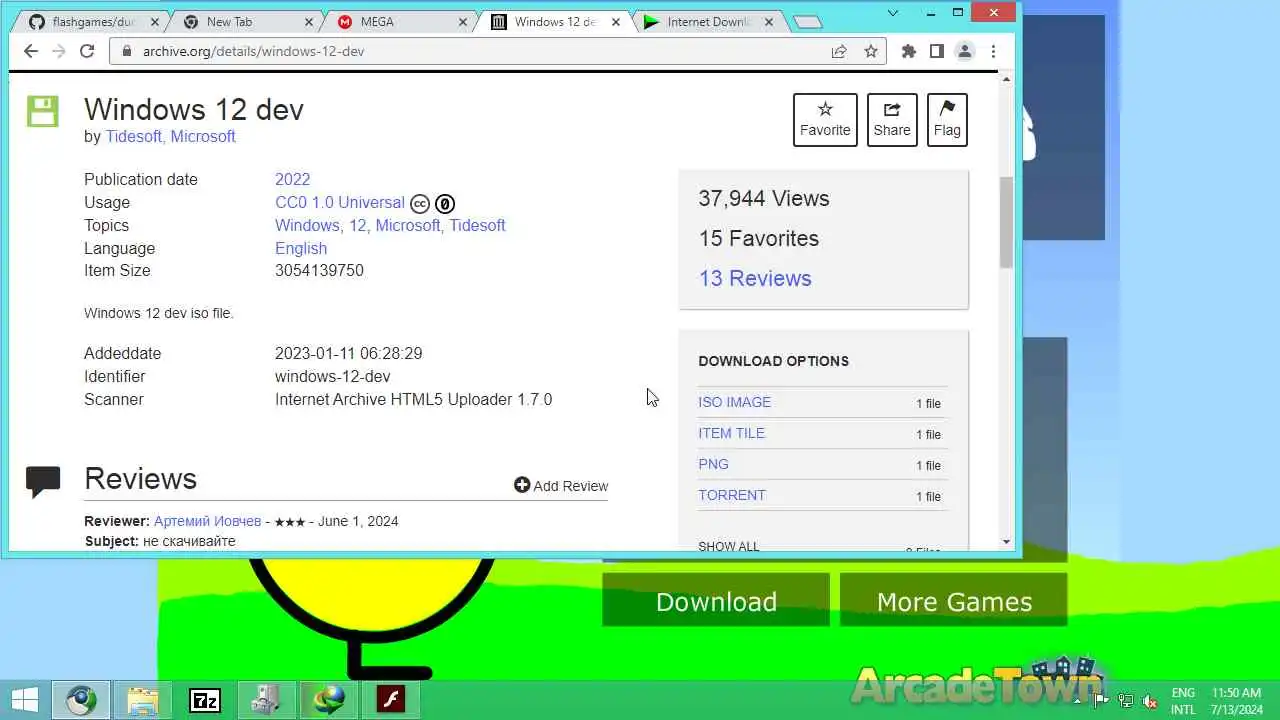Viewport: 1280px width, 720px height.
Task: Bookmark this page with star icon
Action: (871, 51)
